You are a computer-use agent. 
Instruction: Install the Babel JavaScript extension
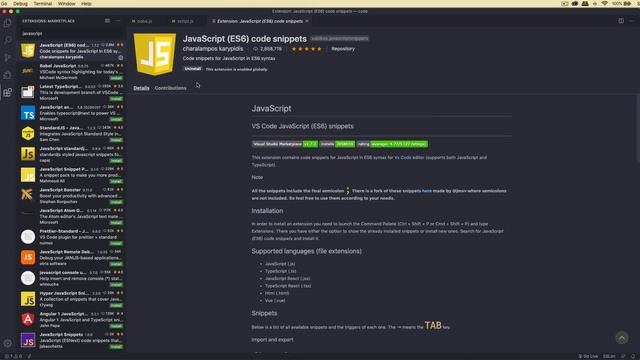pyautogui.click(x=116, y=78)
